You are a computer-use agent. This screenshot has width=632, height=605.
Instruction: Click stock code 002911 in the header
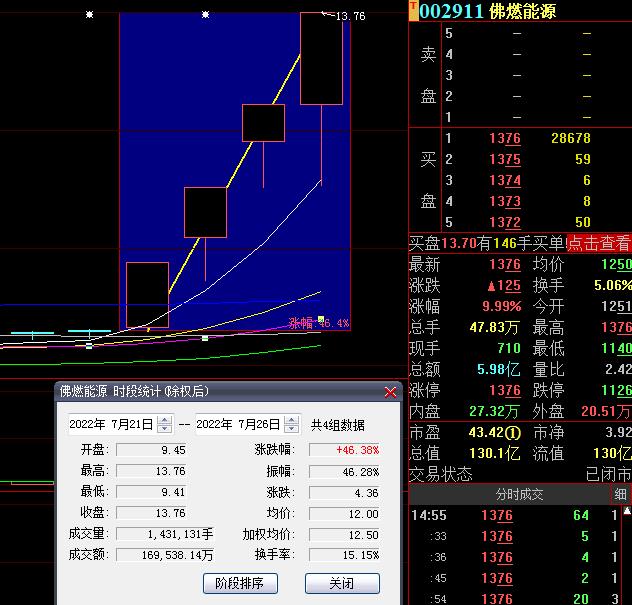[x=451, y=11]
